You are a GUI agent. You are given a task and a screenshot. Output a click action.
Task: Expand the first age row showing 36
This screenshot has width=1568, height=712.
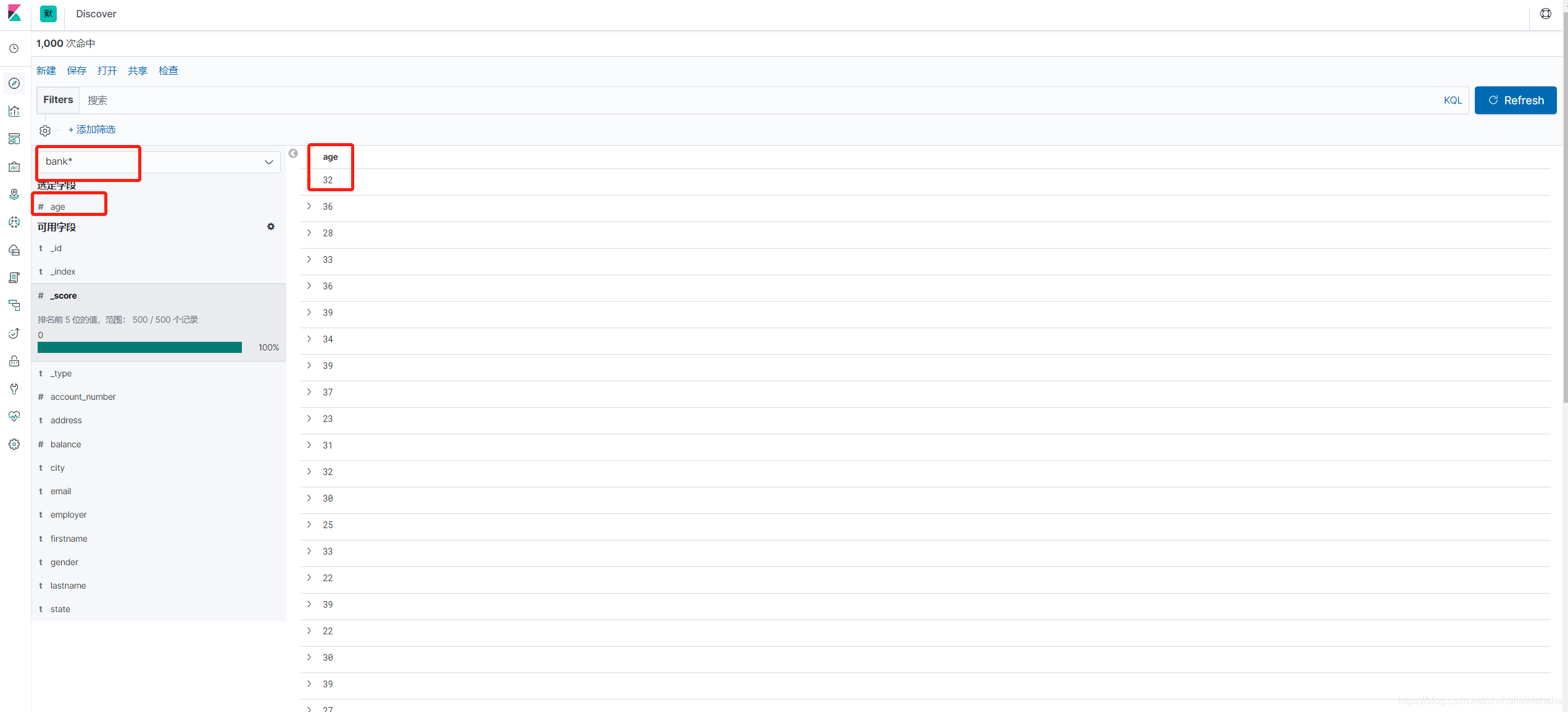pyautogui.click(x=308, y=206)
